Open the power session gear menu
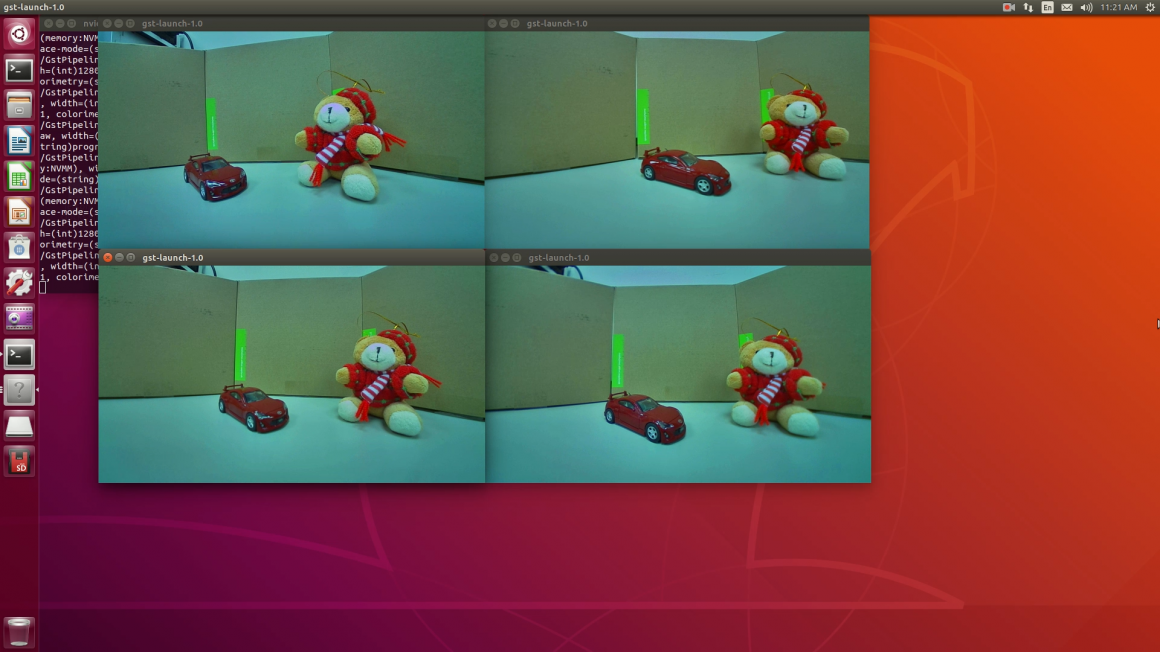The width and height of the screenshot is (1160, 652). point(1149,7)
